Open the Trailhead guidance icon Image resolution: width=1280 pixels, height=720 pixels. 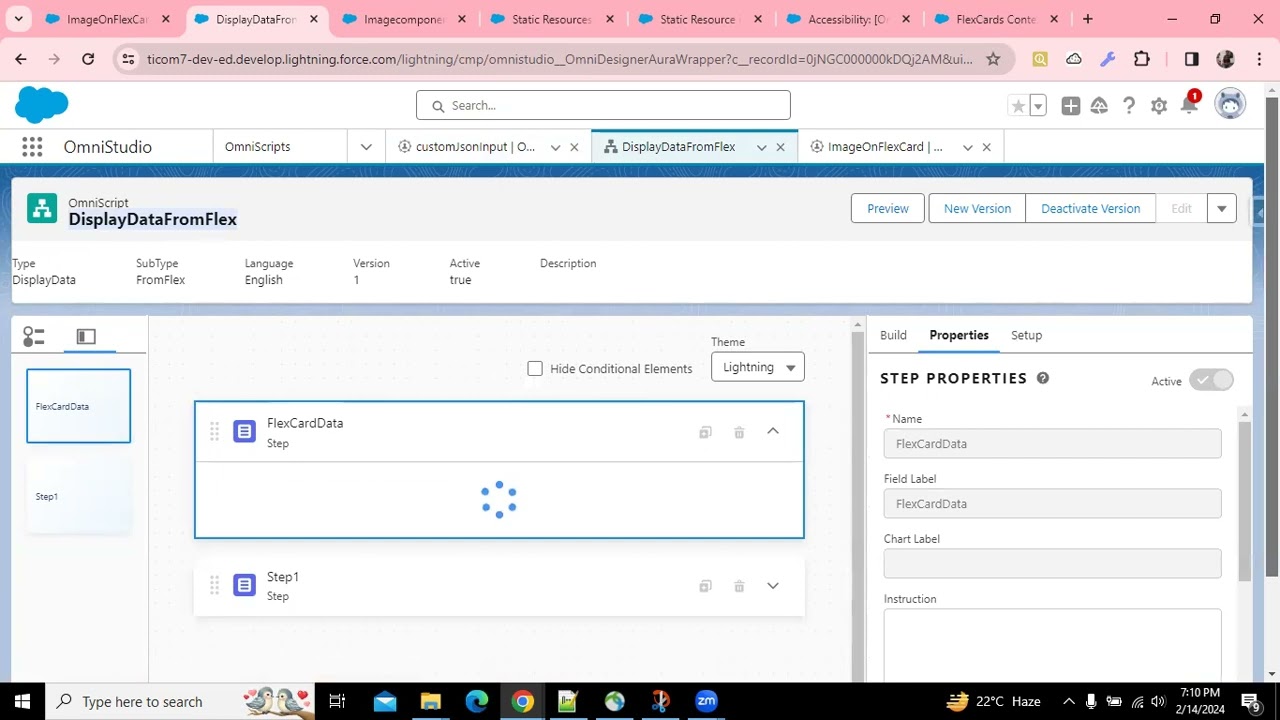pyautogui.click(x=1099, y=106)
